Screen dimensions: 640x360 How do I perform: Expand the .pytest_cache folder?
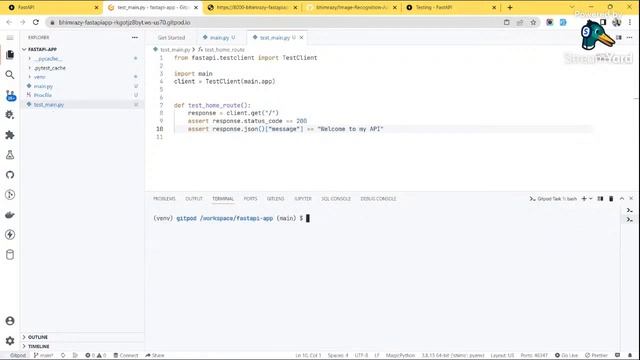[x=50, y=68]
